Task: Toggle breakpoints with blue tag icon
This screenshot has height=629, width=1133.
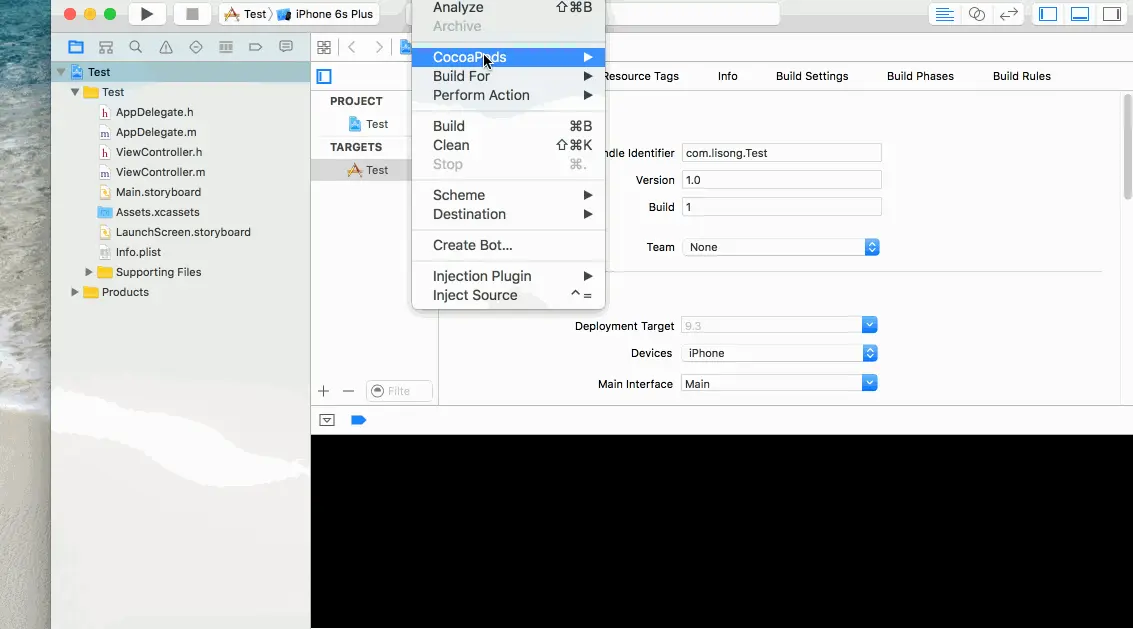Action: [358, 420]
